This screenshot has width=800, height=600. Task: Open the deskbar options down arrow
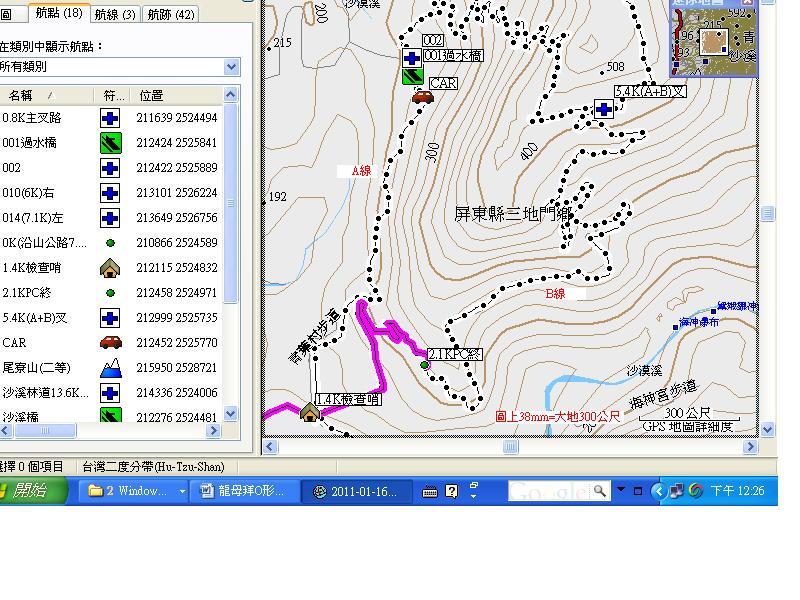pyautogui.click(x=621, y=490)
